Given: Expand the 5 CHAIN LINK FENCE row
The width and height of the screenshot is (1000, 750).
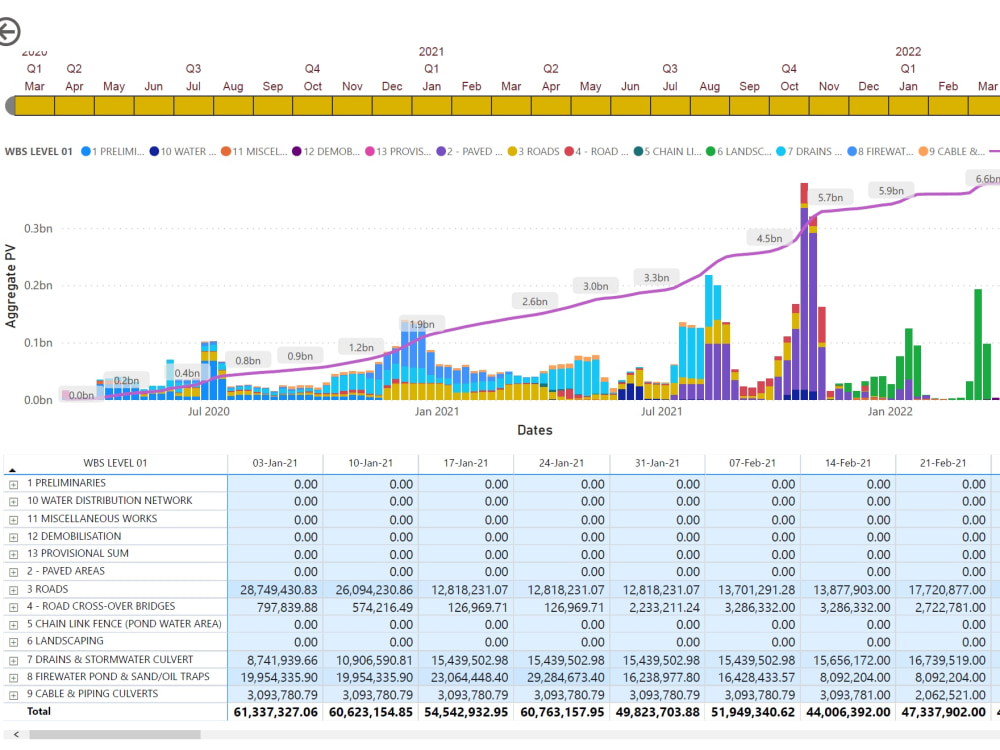Looking at the screenshot, I should (13, 624).
